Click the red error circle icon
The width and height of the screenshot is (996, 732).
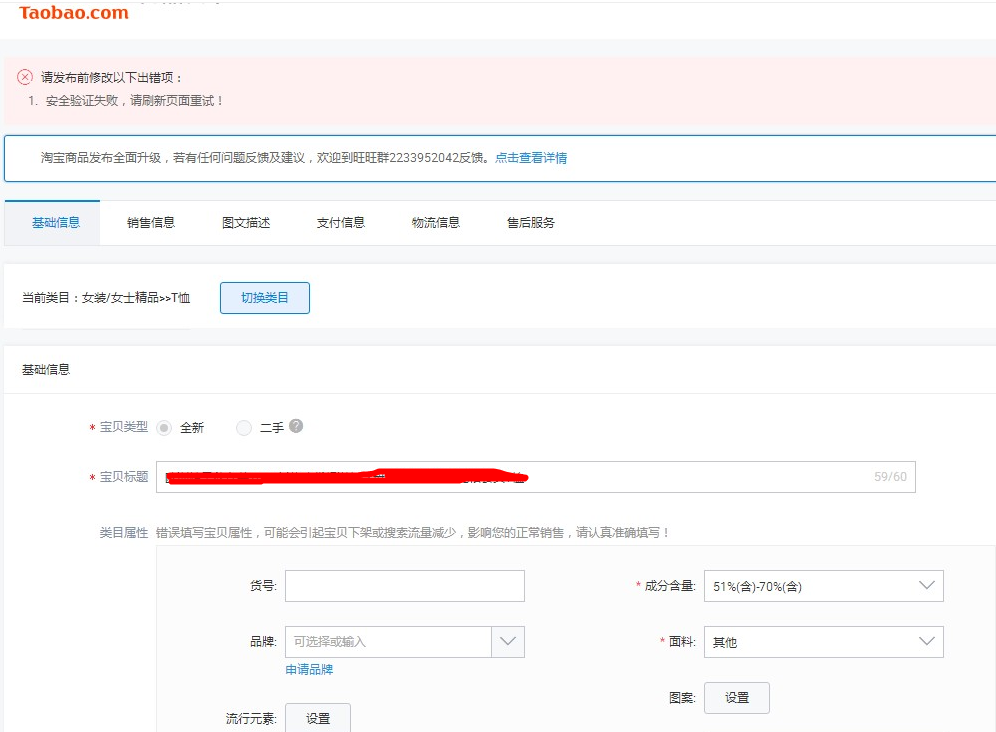coord(25,77)
